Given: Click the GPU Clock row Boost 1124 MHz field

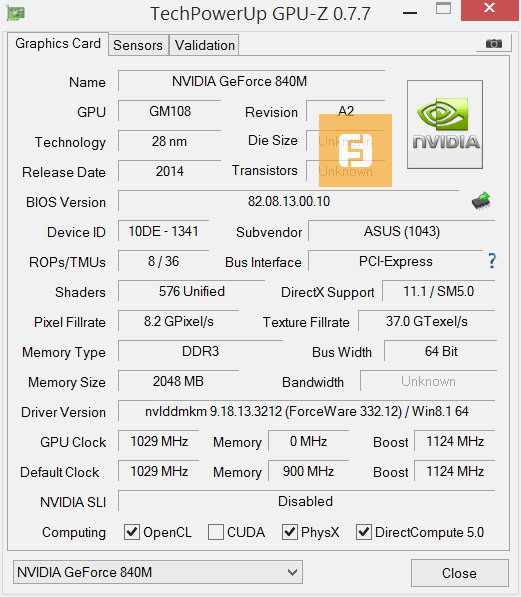Looking at the screenshot, I should click(x=455, y=441).
